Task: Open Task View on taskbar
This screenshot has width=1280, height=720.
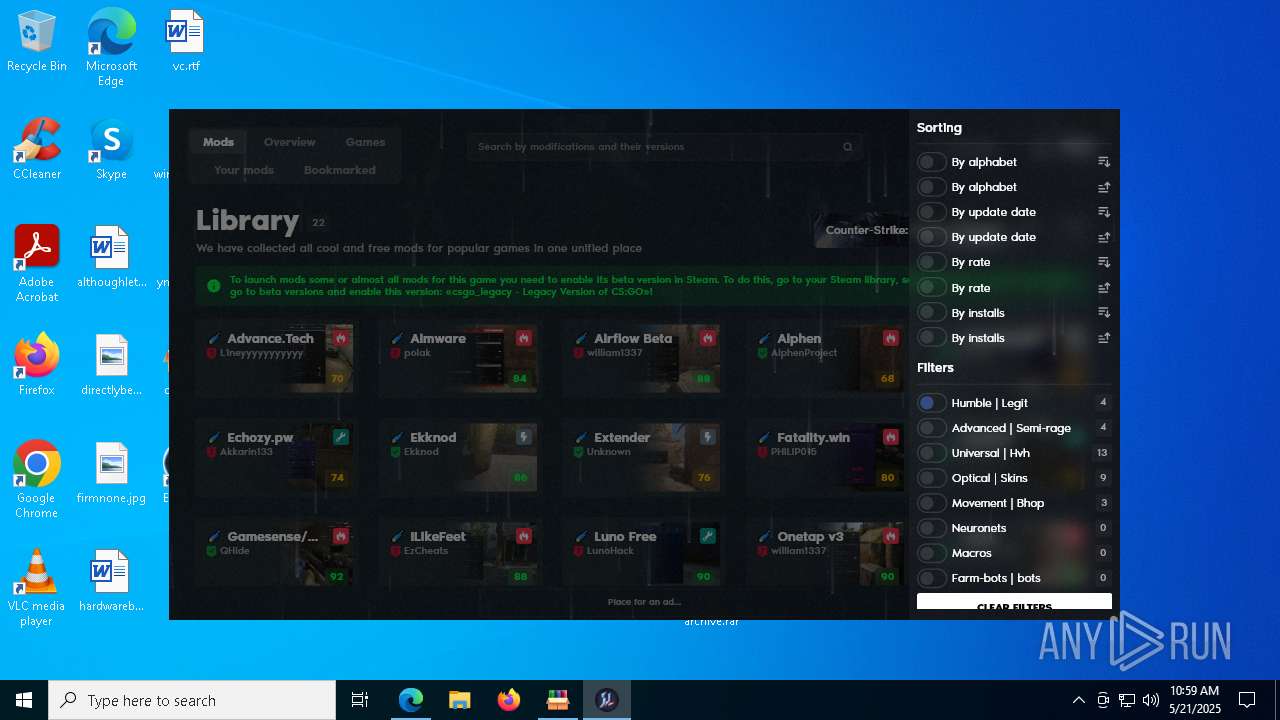Action: click(360, 700)
